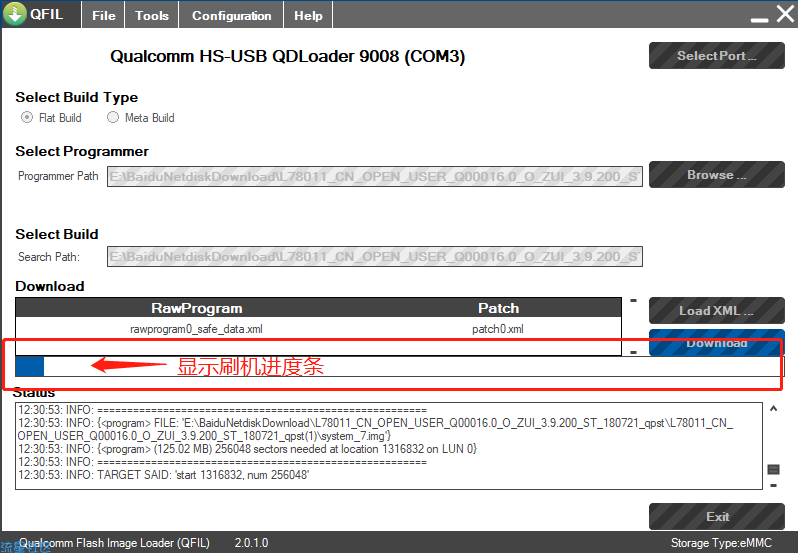
Task: Click the Search Path input field
Action: [375, 256]
